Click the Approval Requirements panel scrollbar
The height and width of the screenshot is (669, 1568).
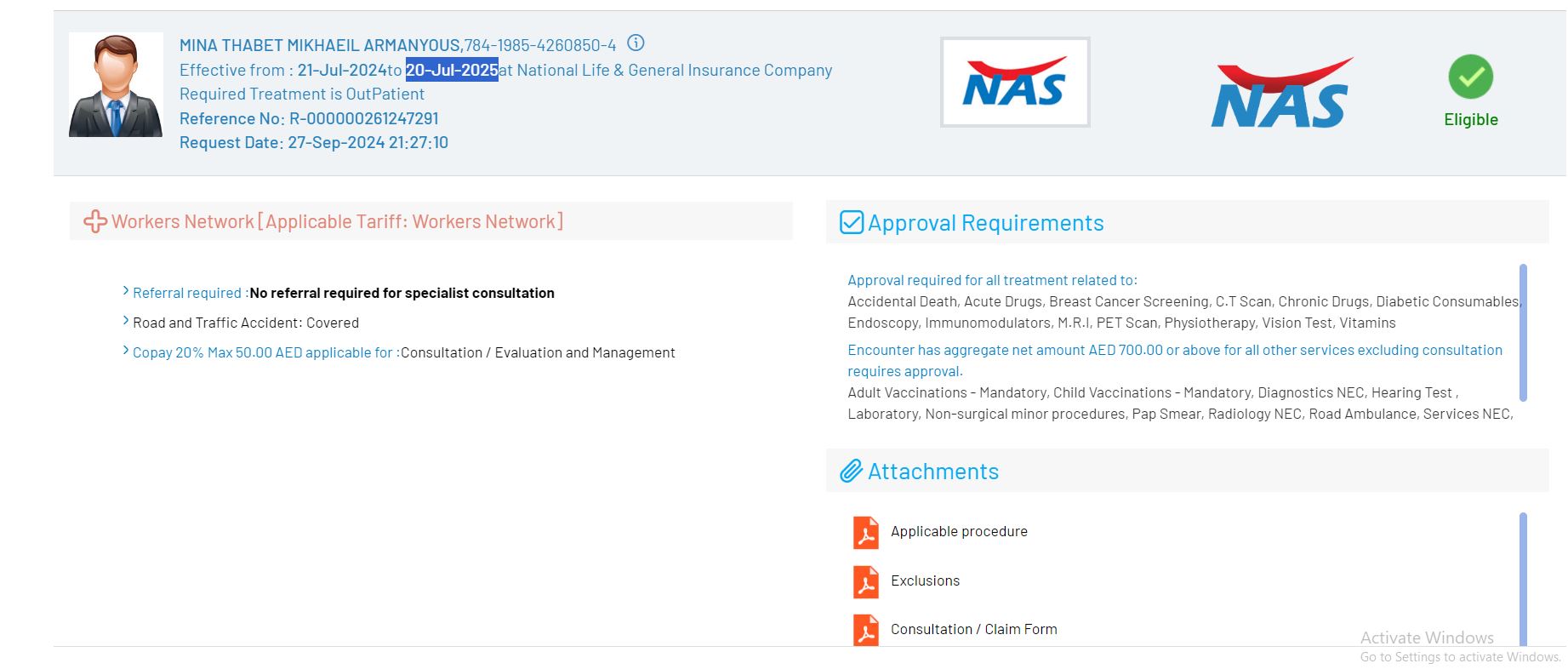1523,332
